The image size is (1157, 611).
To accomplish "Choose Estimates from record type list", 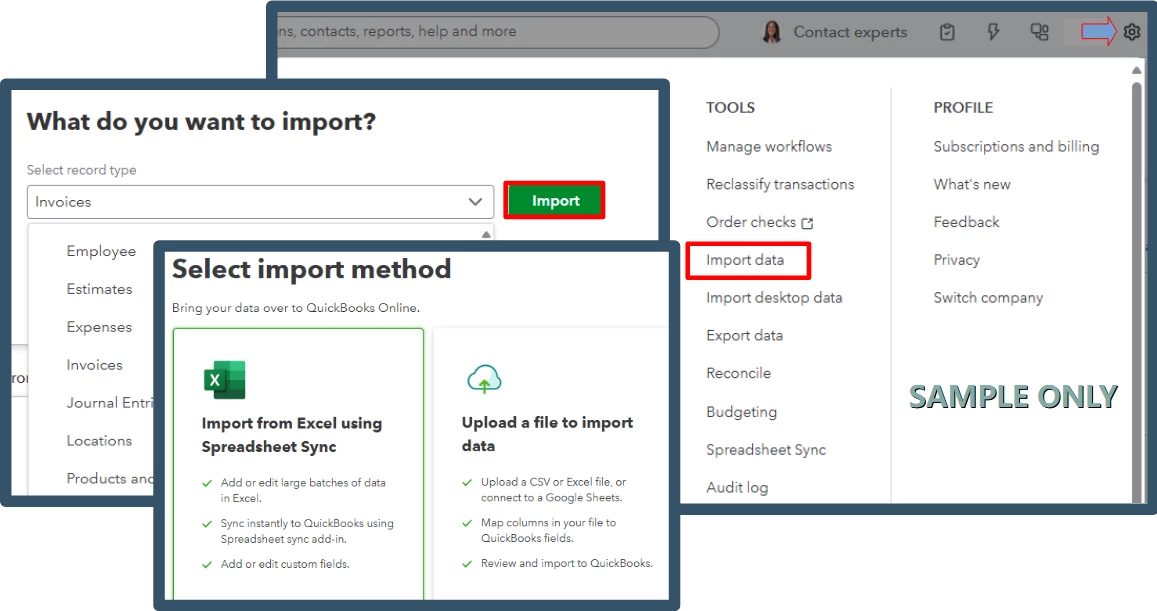I will [100, 289].
